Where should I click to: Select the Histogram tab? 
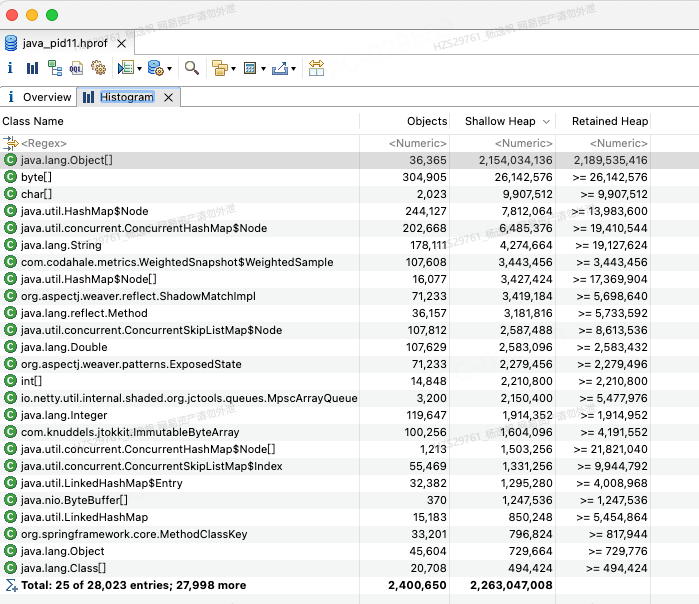(127, 97)
